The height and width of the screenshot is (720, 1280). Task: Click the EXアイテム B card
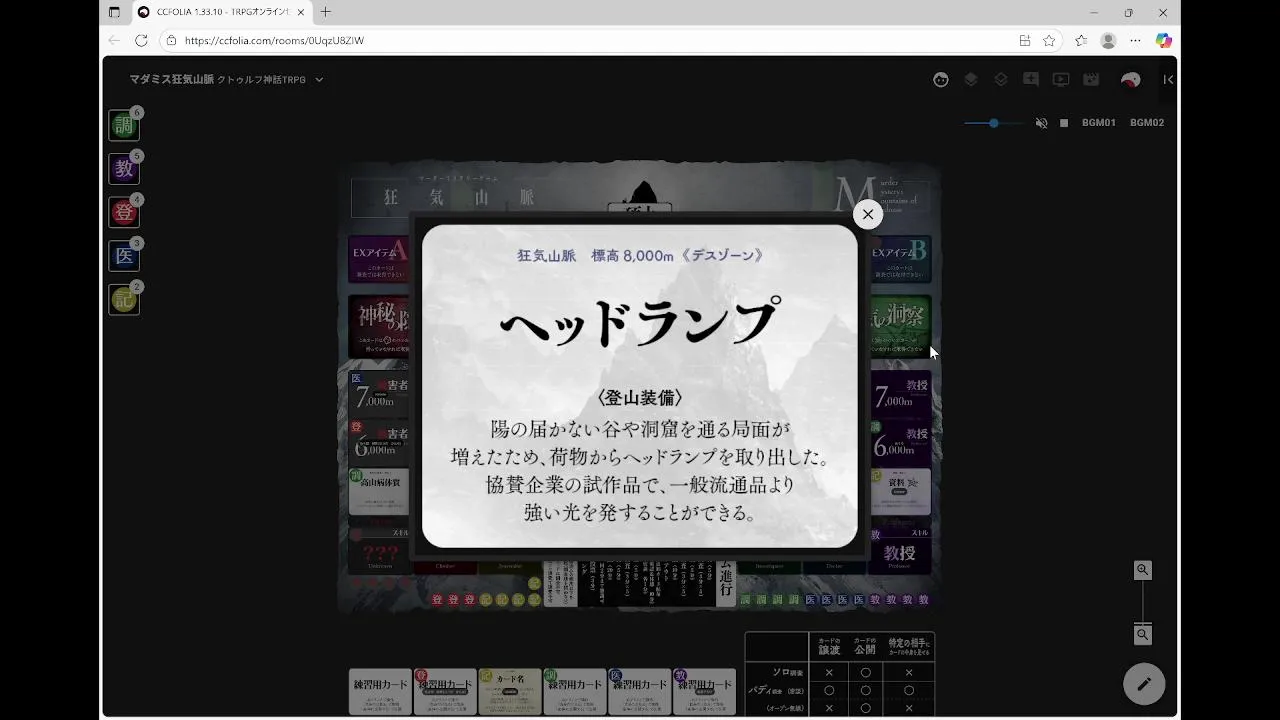coord(901,260)
